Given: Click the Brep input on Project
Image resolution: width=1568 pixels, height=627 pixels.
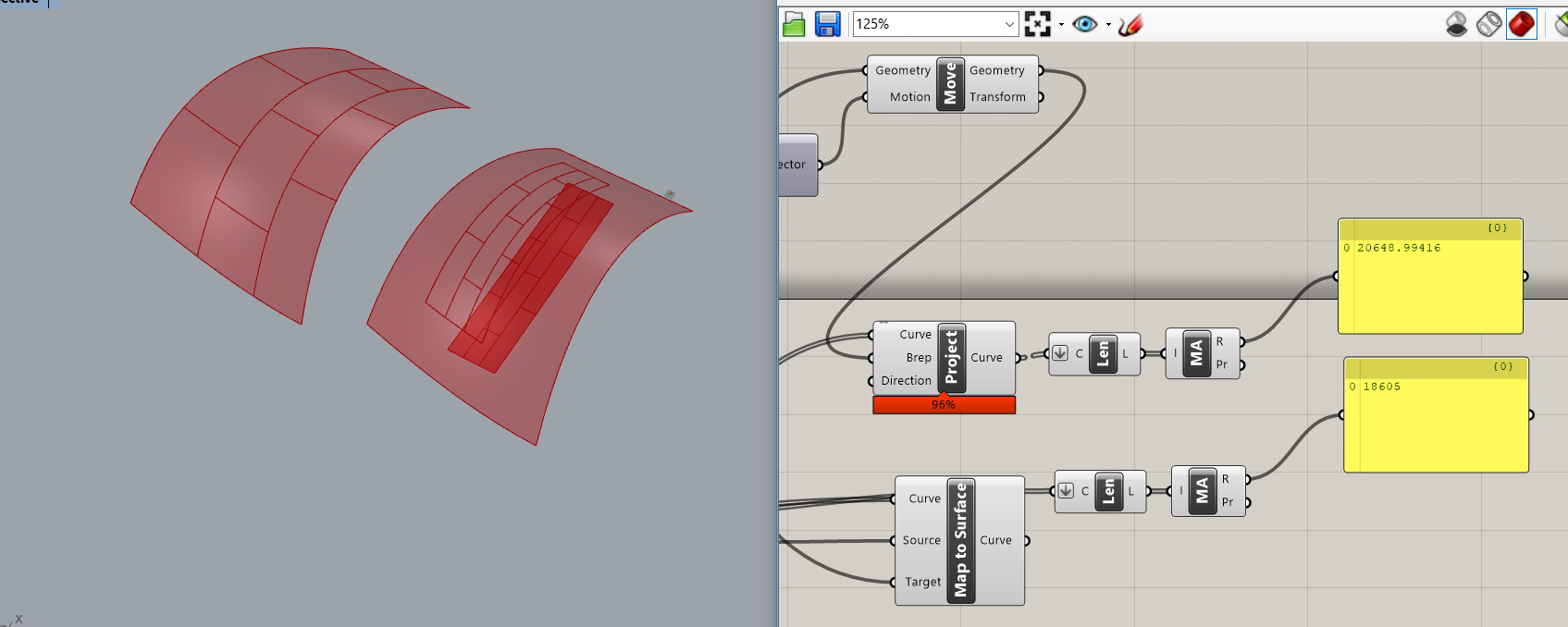Looking at the screenshot, I should 918,358.
